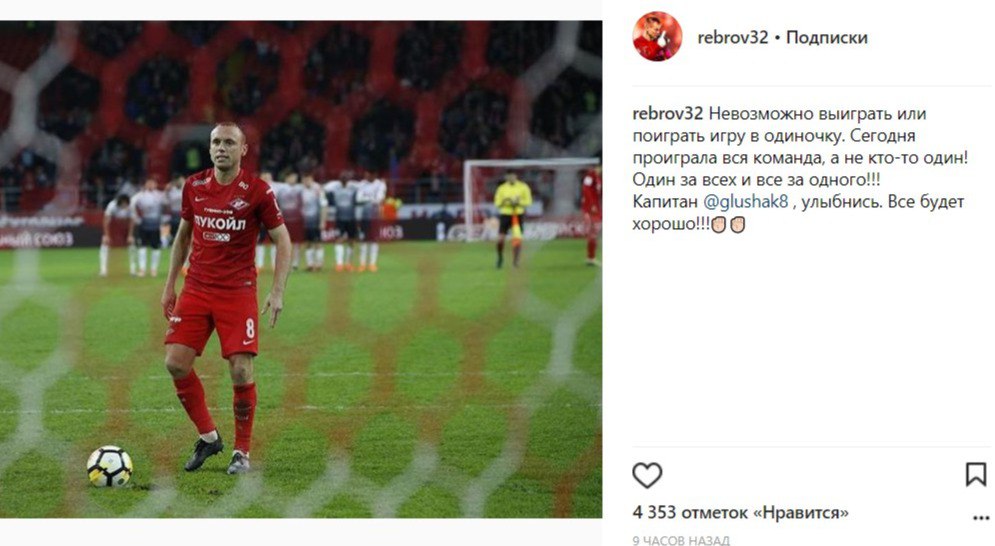The image size is (995, 546).
Task: Click the soccer ball in the photo
Action: pos(110,467)
